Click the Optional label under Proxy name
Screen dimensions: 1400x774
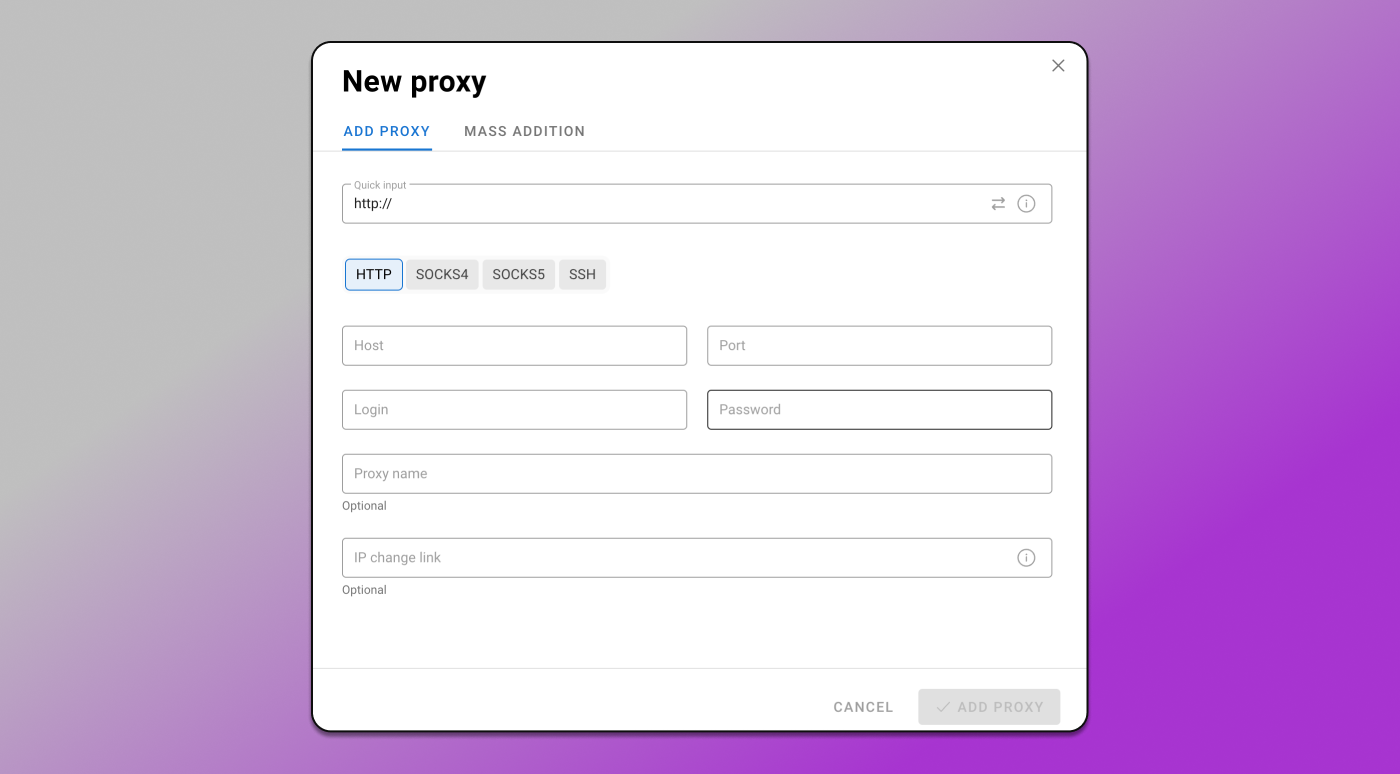click(364, 506)
